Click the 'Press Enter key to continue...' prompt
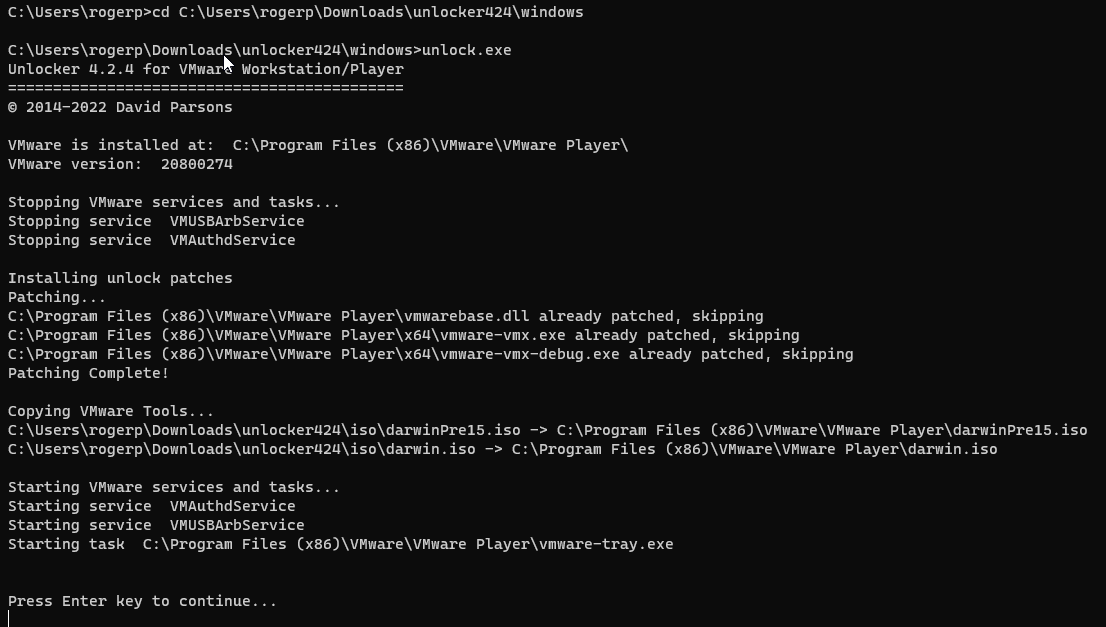The height and width of the screenshot is (627, 1106). [142, 601]
